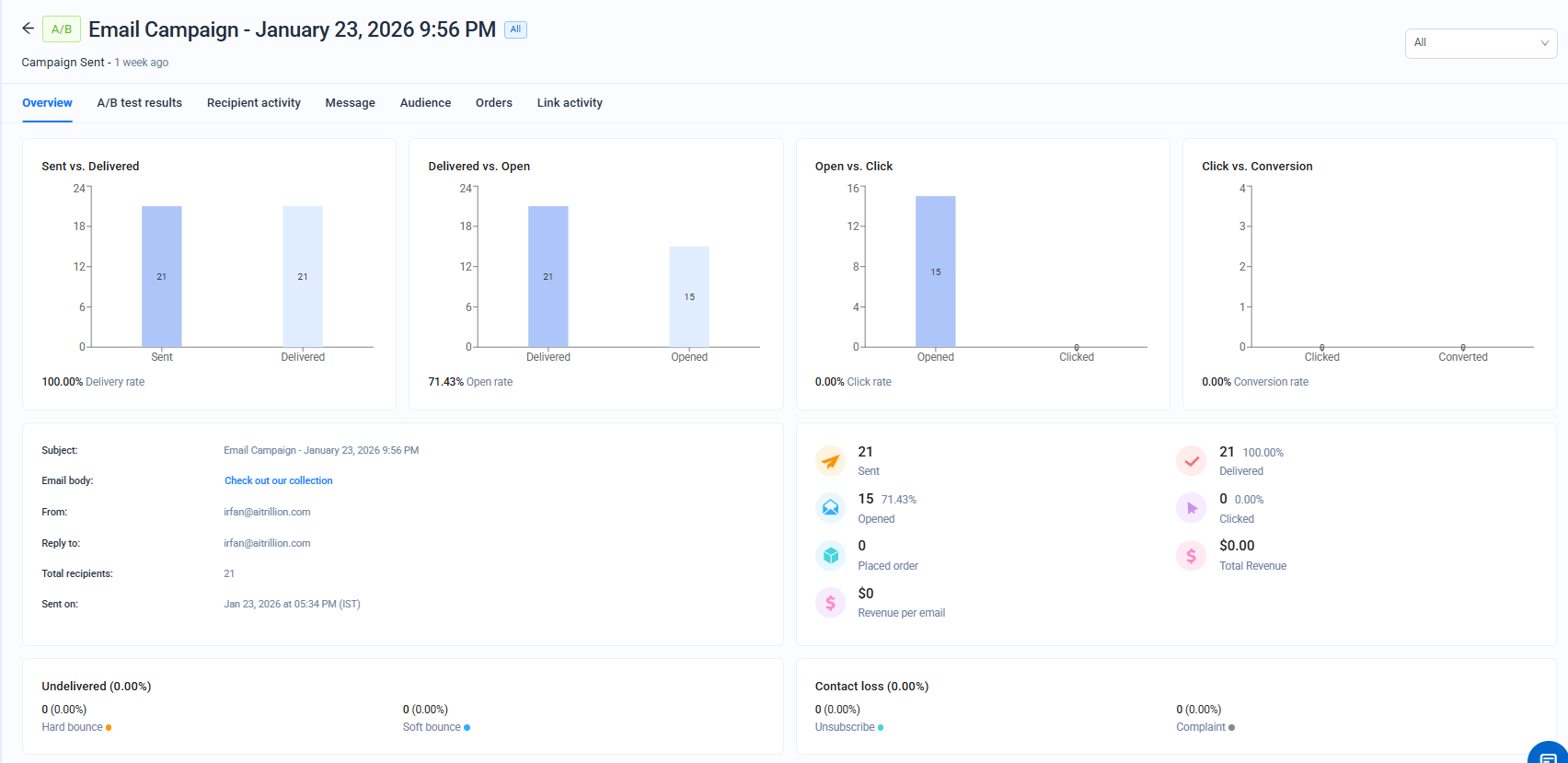Screen dimensions: 1568x763
Task: Click the back arrow icon
Action: (x=28, y=29)
